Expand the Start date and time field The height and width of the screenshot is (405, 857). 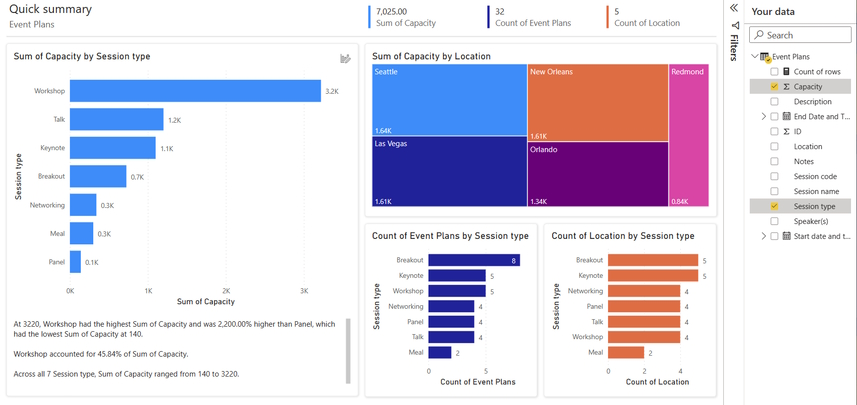click(x=764, y=236)
